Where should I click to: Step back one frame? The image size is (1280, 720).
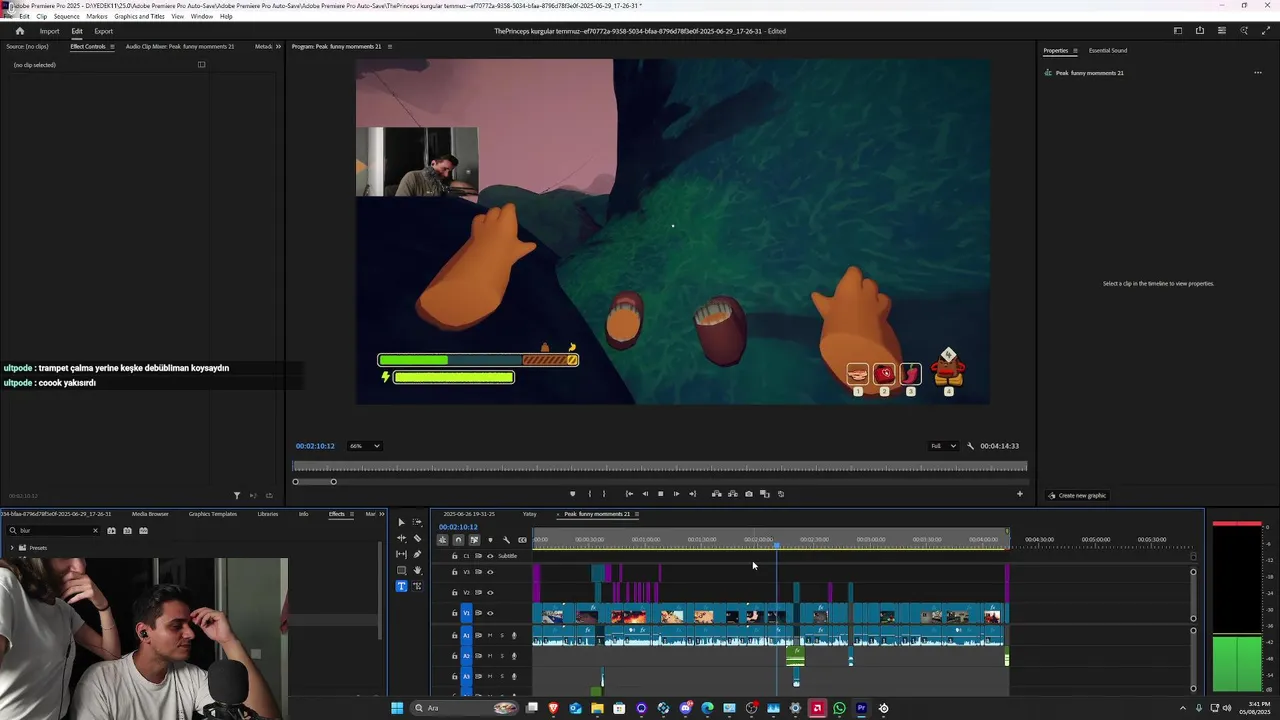click(x=645, y=494)
